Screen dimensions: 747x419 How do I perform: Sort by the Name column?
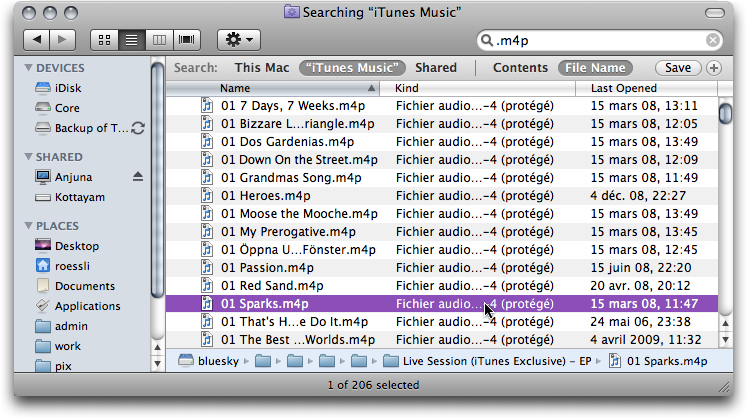tap(273, 88)
